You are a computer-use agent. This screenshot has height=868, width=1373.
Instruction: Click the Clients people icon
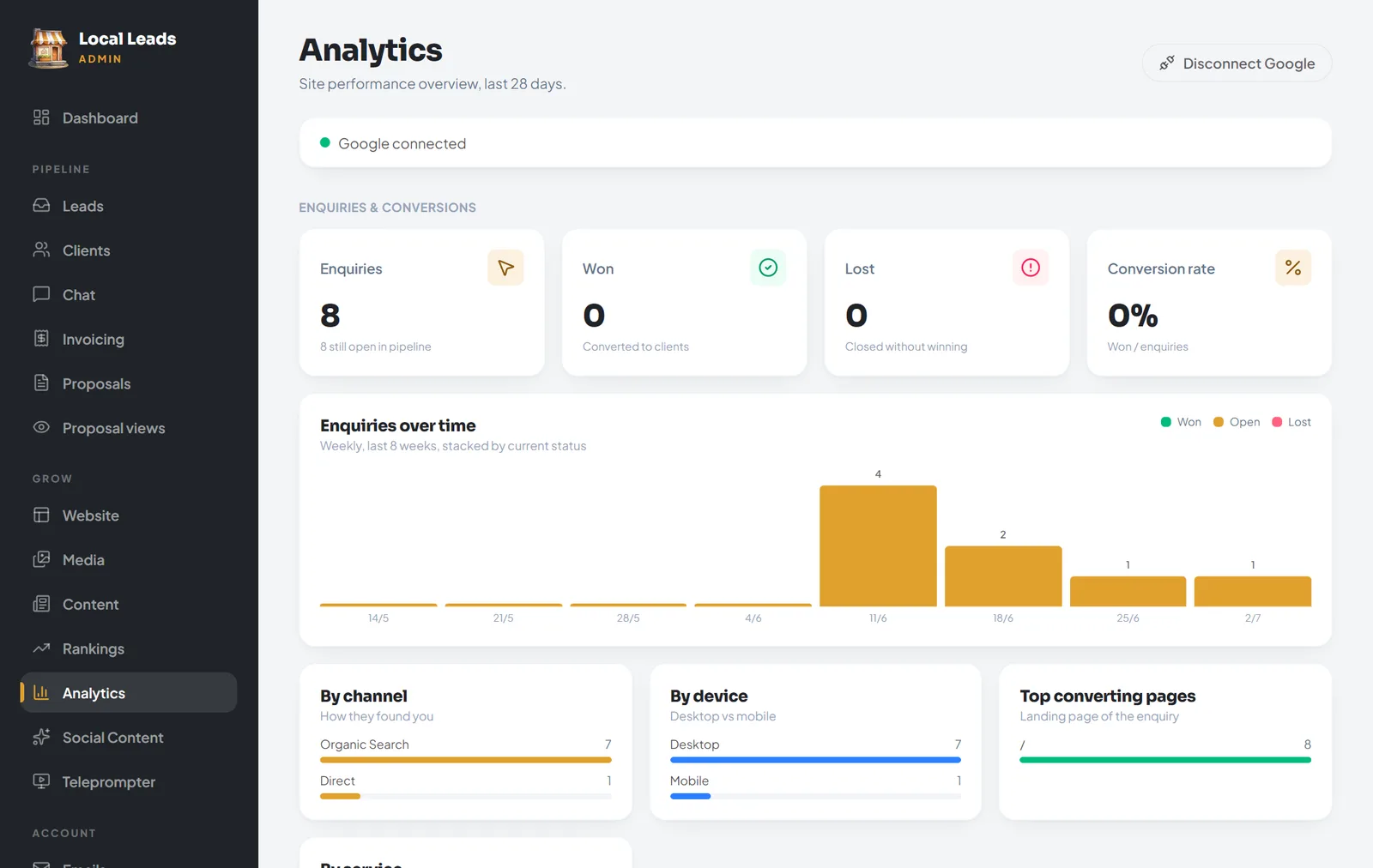tap(41, 250)
